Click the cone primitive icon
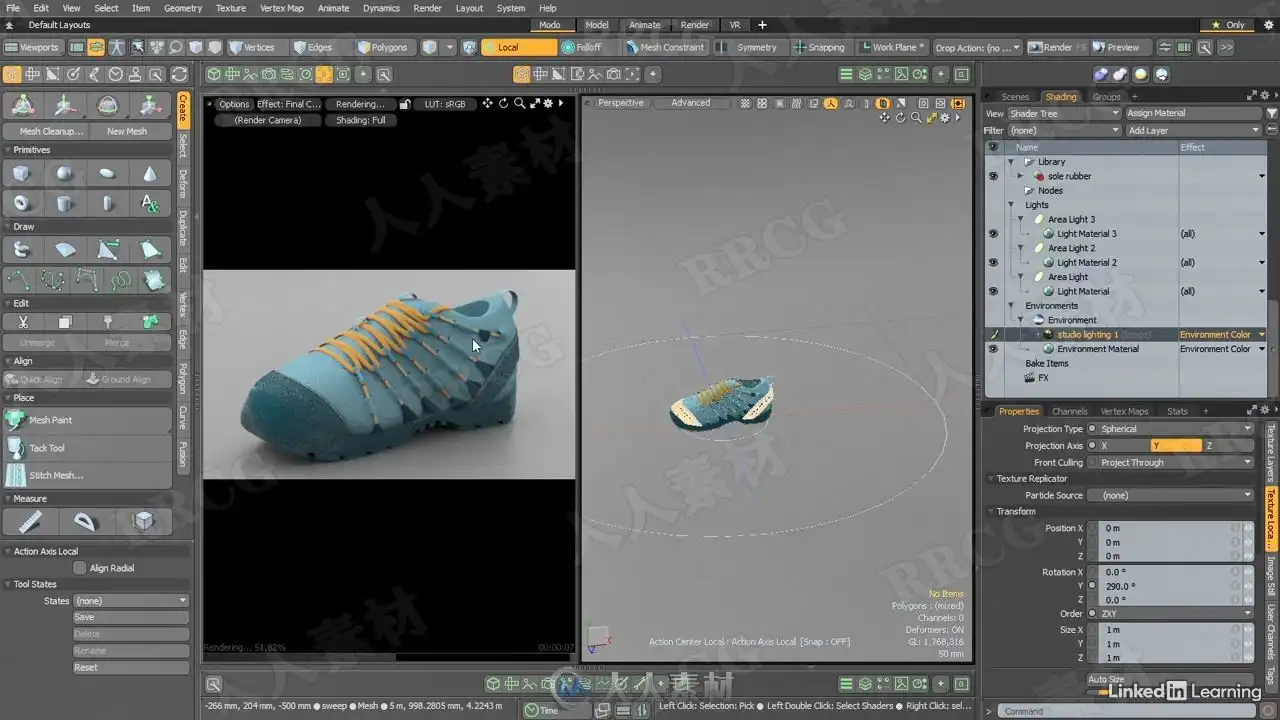This screenshot has width=1280, height=720. pos(150,174)
